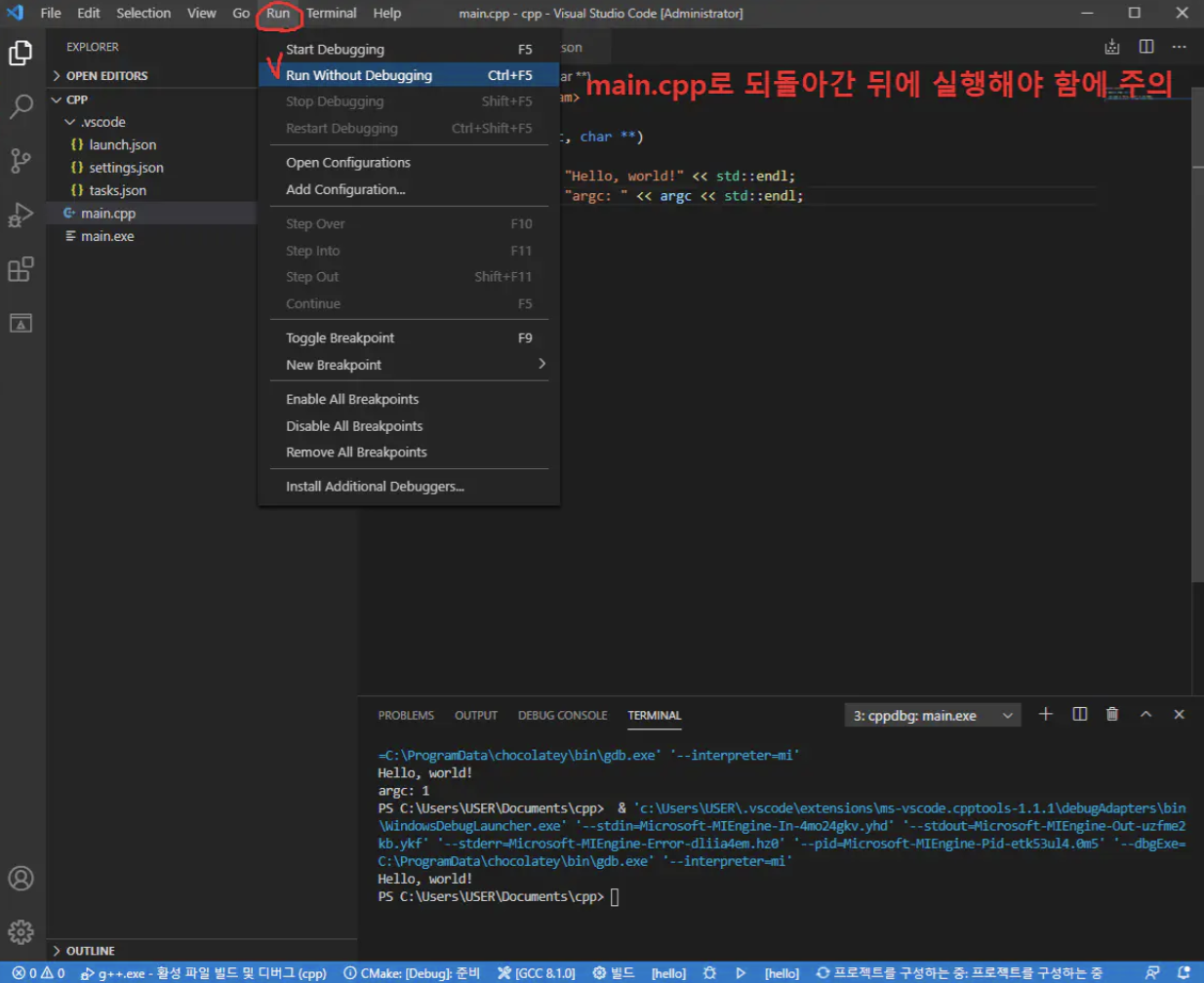Open editor More Actions ellipsis

click(x=1179, y=47)
